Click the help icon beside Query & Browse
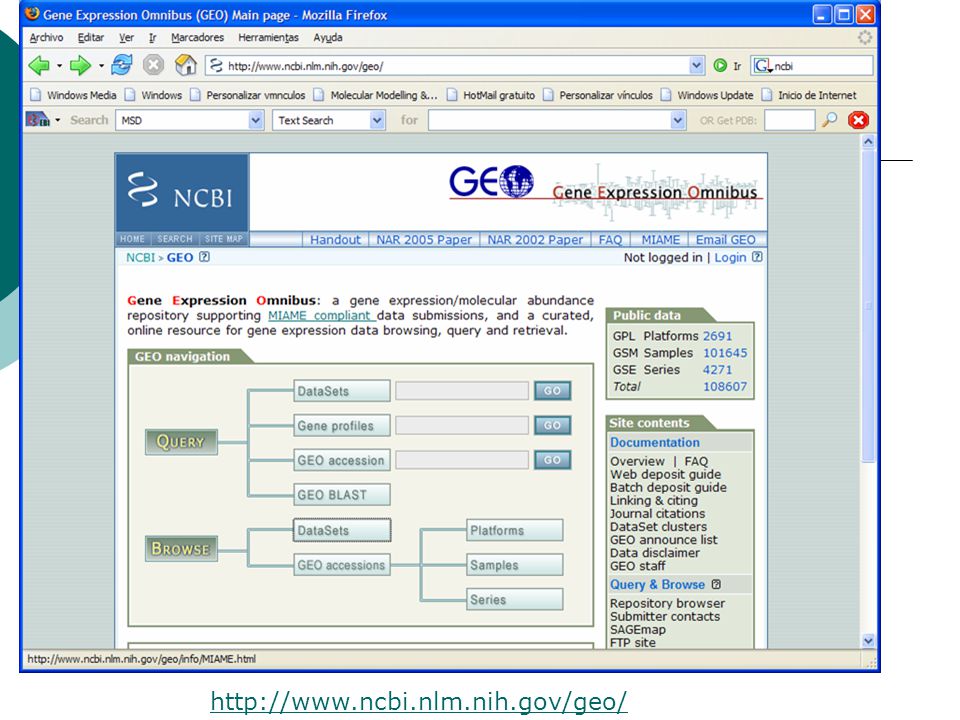The width and height of the screenshot is (960, 720). coord(716,584)
